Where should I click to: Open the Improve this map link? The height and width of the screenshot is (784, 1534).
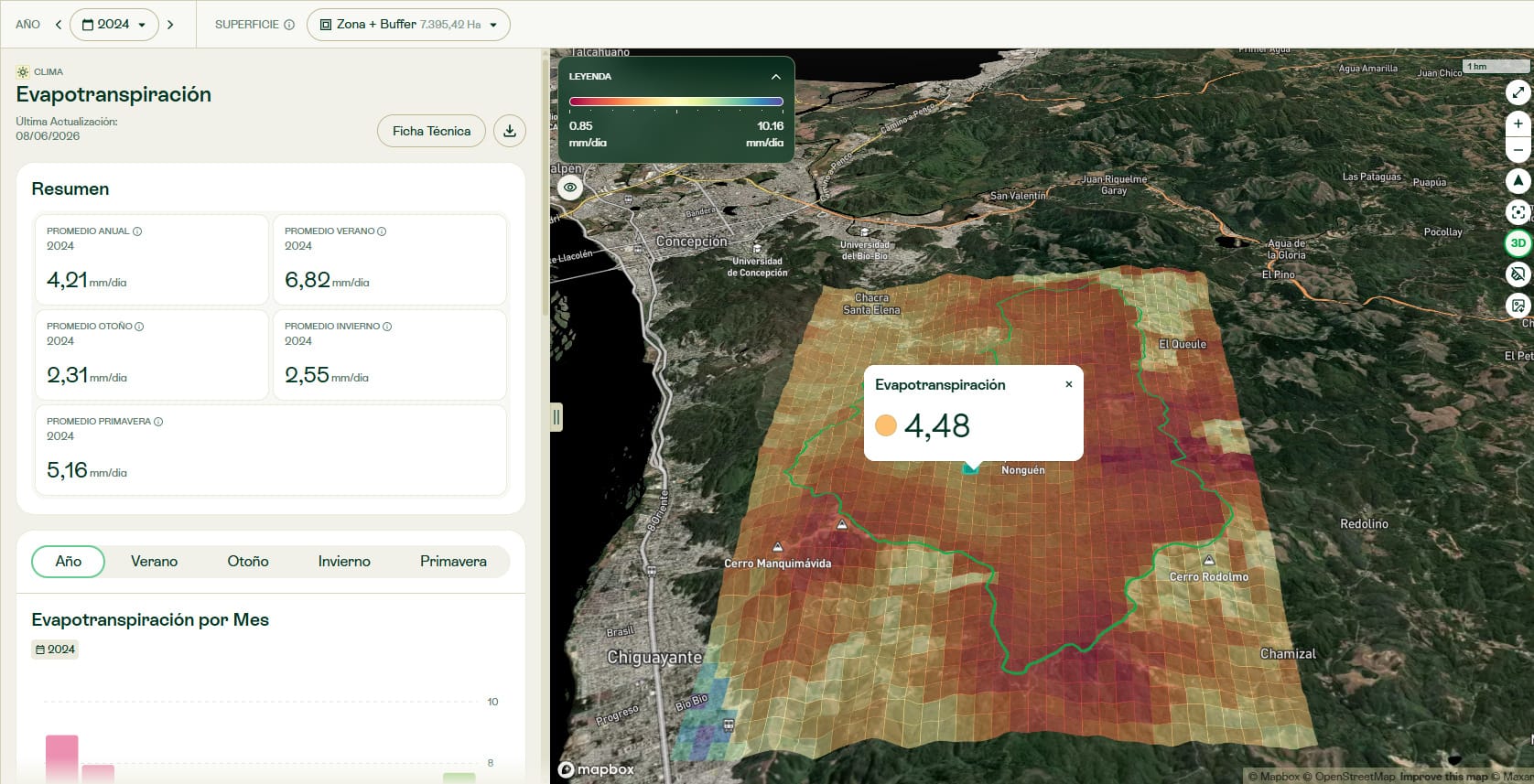[x=1443, y=777]
